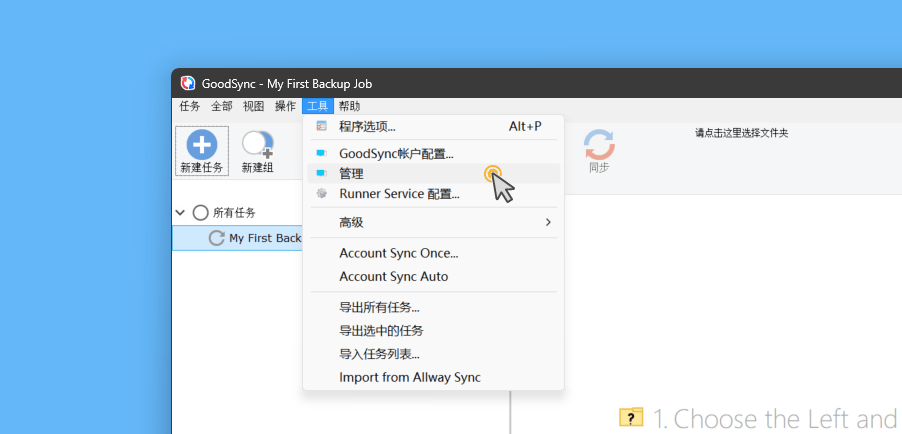The height and width of the screenshot is (434, 902).
Task: Click the gear icon beside Runner Service 配置
Action: 321,194
